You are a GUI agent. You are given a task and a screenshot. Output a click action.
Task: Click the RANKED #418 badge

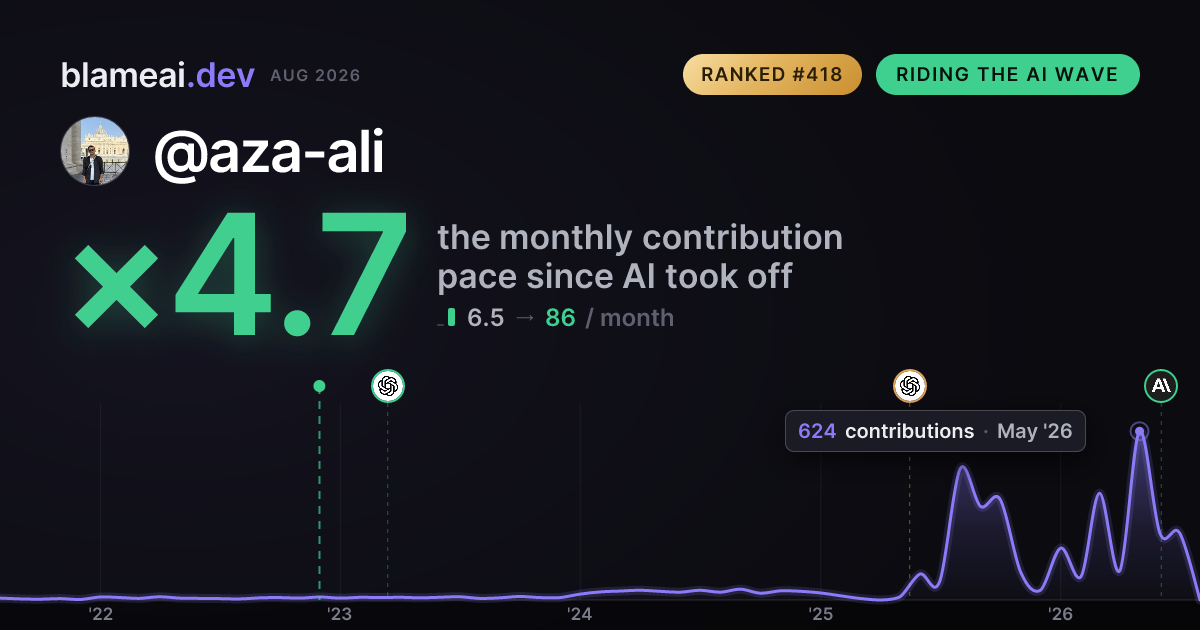[x=772, y=75]
